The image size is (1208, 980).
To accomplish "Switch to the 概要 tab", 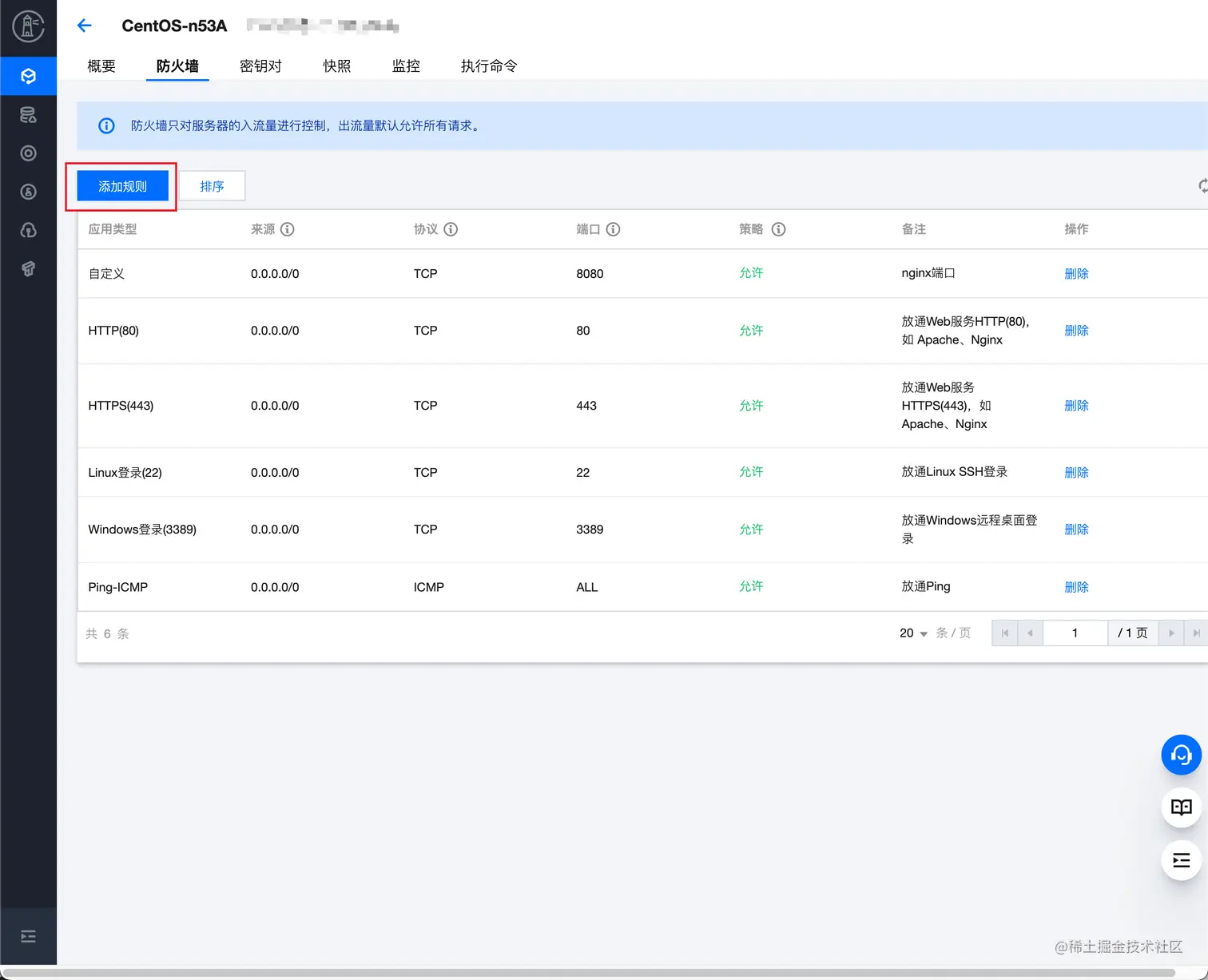I will [101, 66].
